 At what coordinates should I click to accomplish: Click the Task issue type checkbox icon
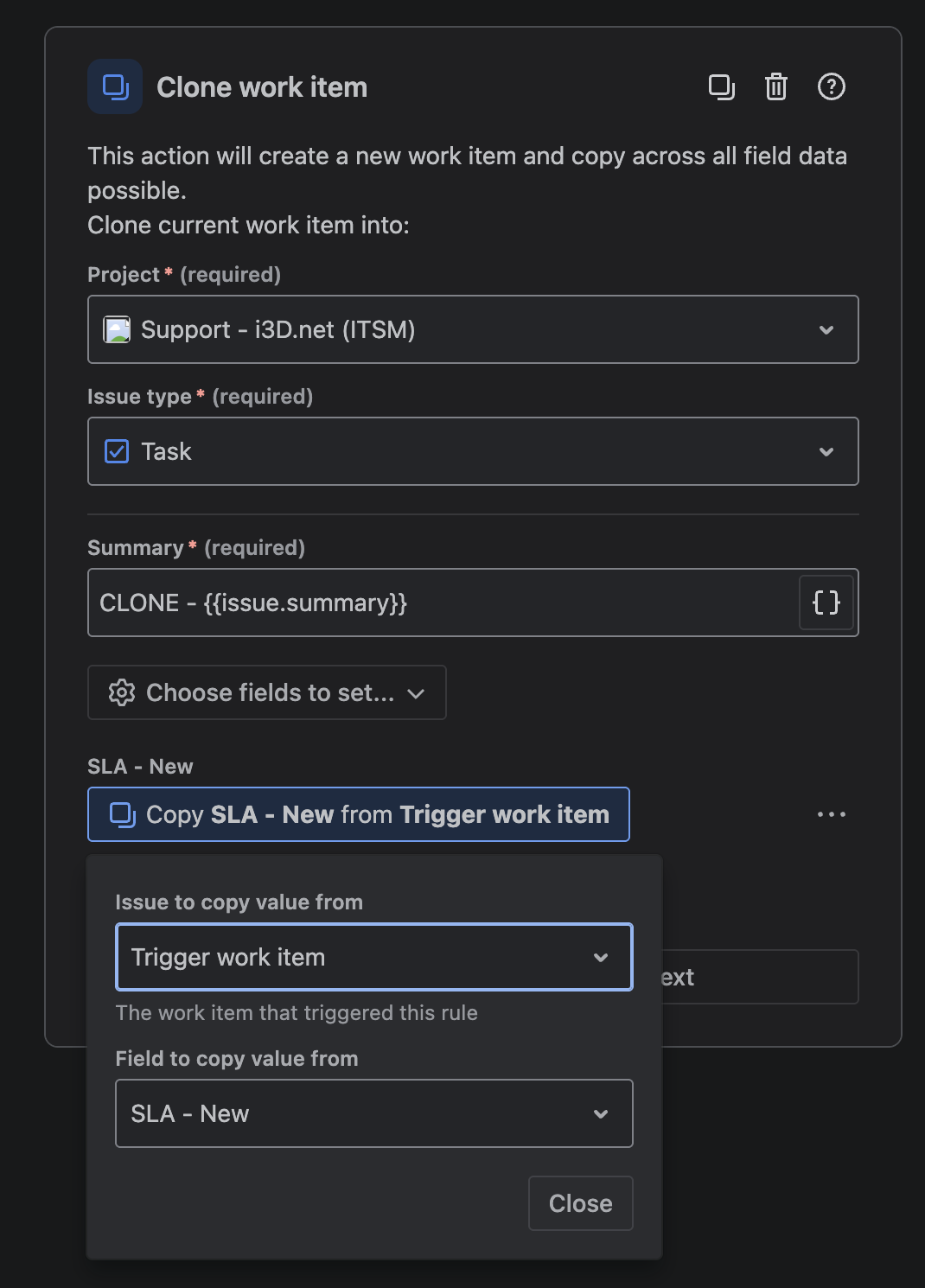pyautogui.click(x=116, y=451)
